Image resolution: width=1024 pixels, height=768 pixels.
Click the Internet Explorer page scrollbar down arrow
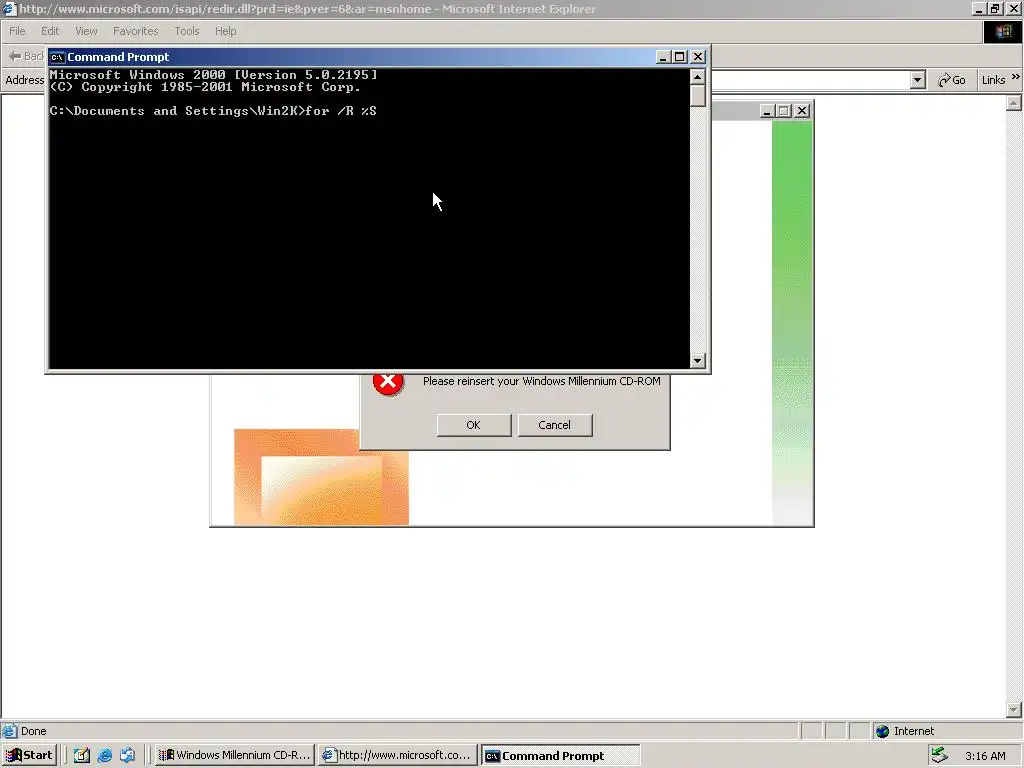tap(1014, 709)
